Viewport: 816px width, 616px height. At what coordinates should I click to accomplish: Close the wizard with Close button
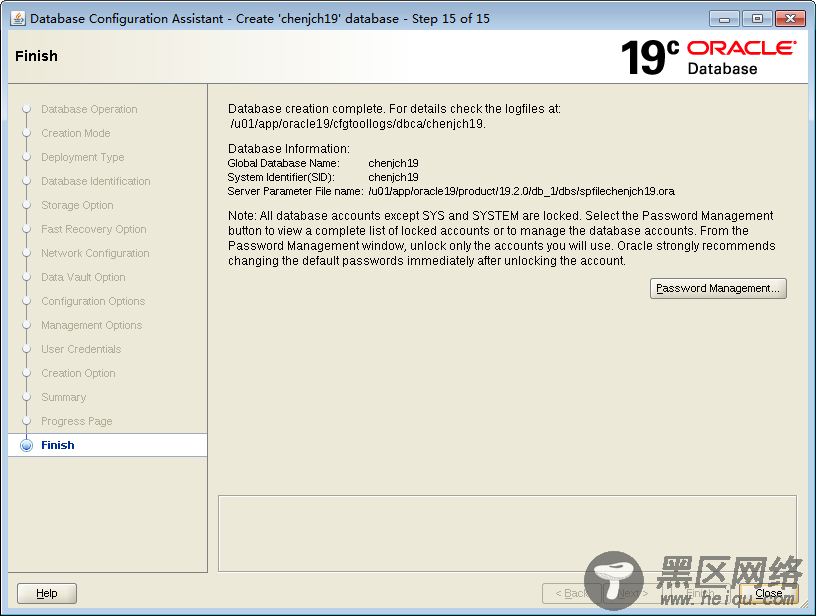click(x=769, y=593)
